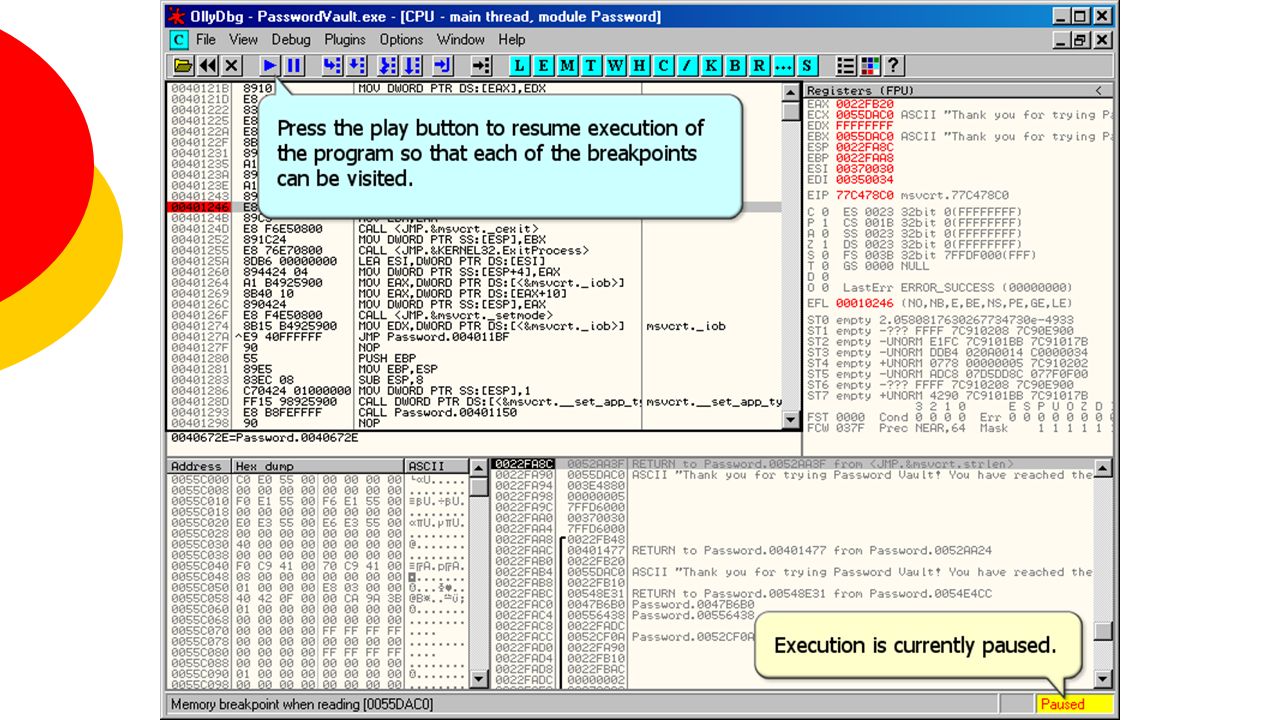Show Windows with W button
The width and height of the screenshot is (1280, 720).
click(x=615, y=65)
